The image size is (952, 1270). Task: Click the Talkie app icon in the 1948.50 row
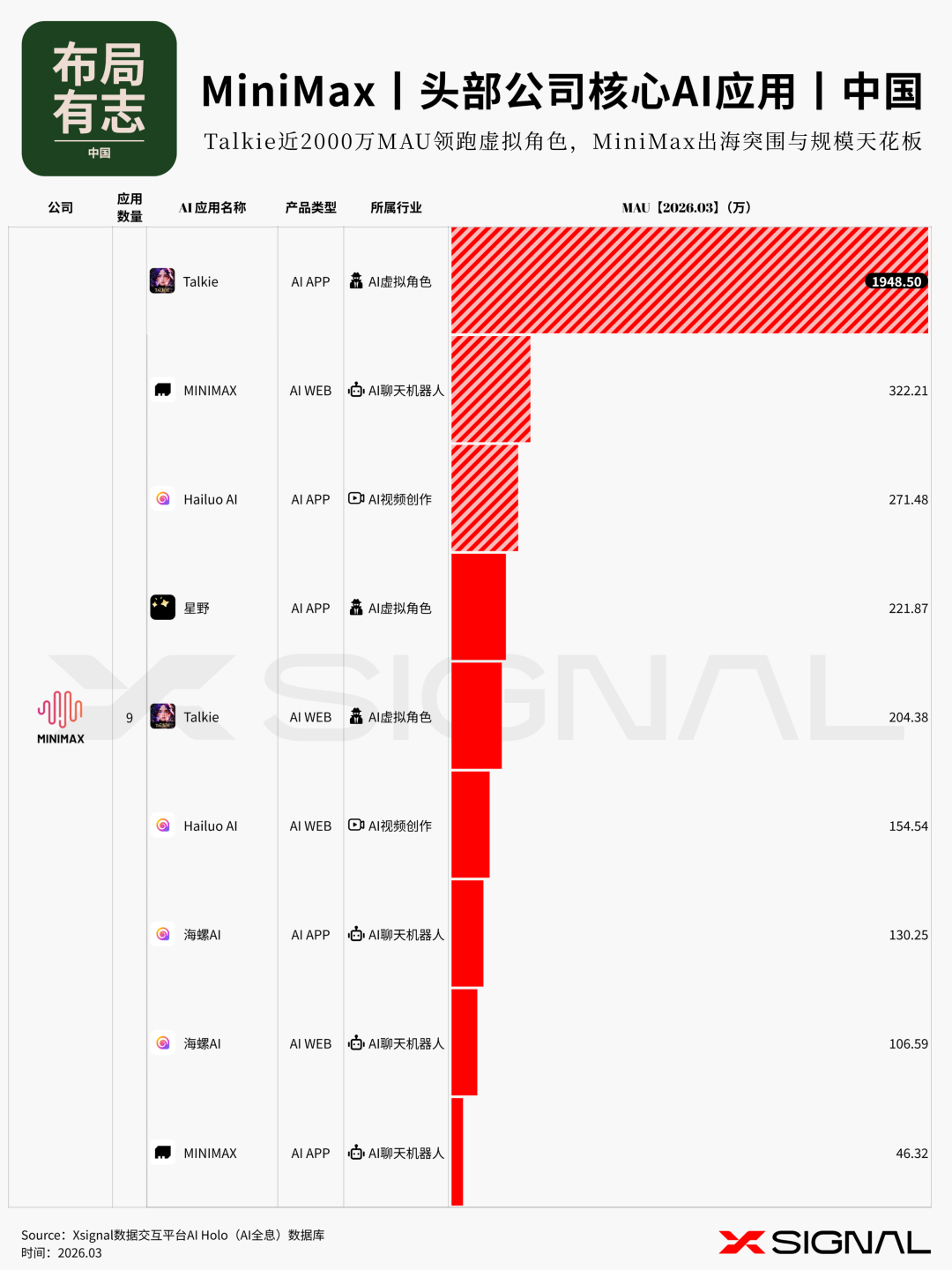click(162, 281)
